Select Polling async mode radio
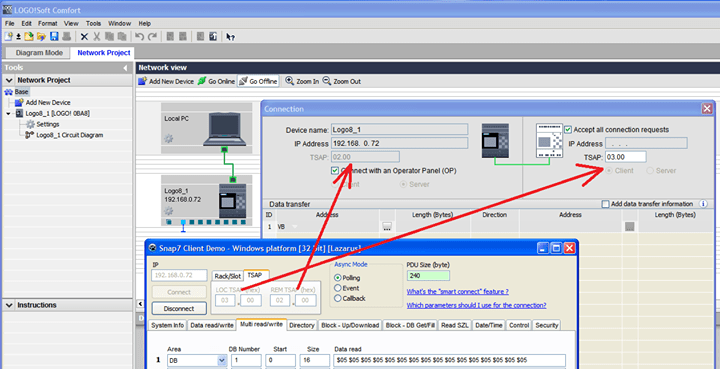Viewport: 720px width, 369px height. pyautogui.click(x=338, y=278)
